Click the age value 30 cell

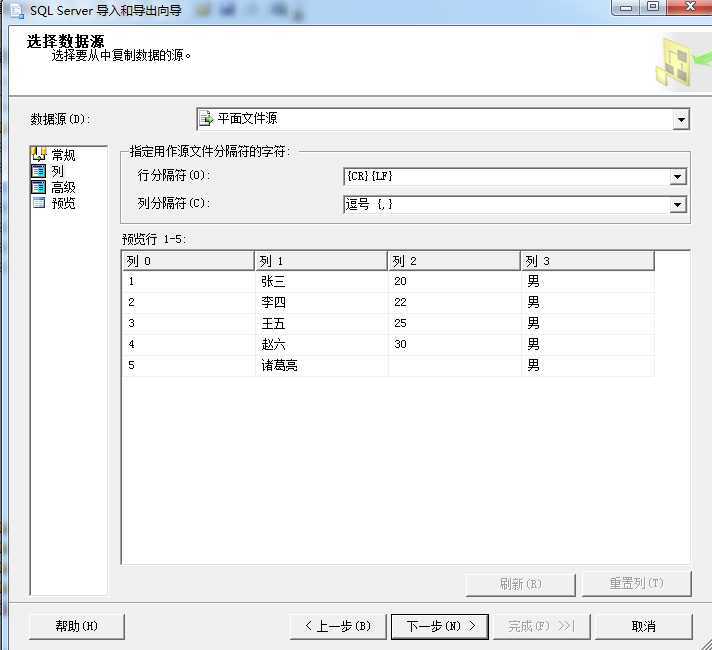tap(455, 344)
